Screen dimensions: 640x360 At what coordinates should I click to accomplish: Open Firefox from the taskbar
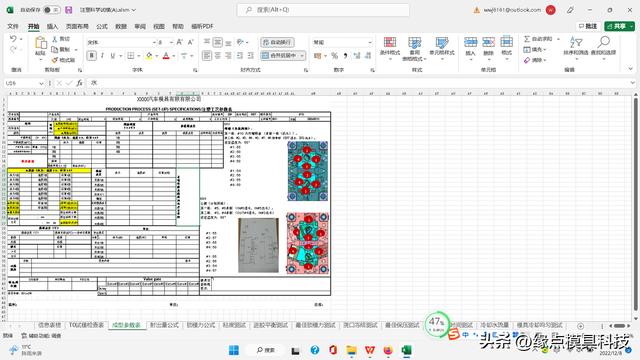388,350
